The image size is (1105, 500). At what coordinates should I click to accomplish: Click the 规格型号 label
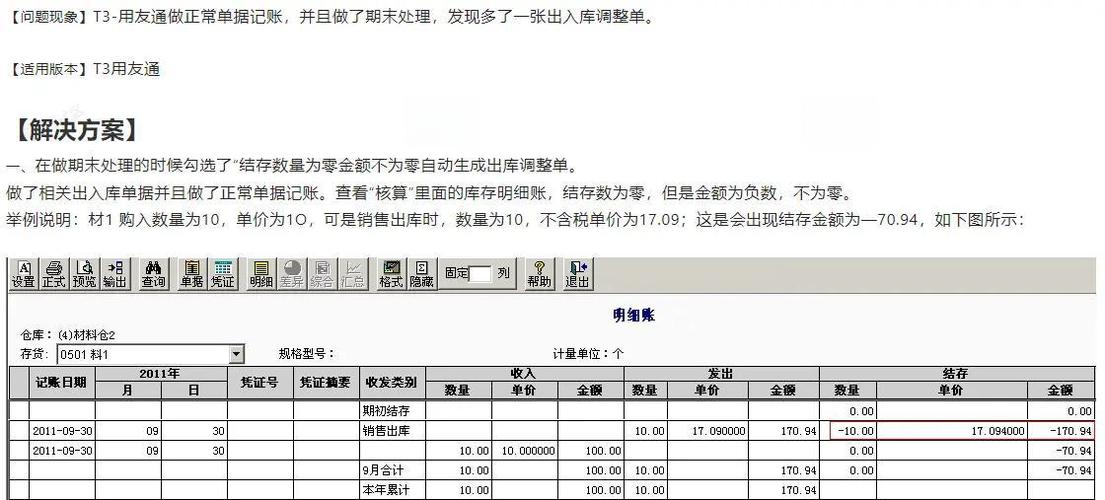pyautogui.click(x=307, y=354)
